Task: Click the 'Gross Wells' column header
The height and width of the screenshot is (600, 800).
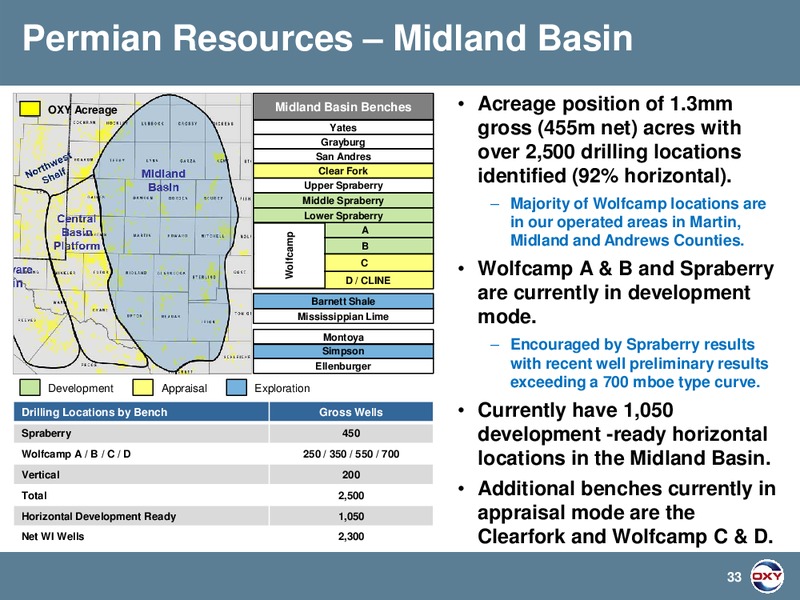Action: pyautogui.click(x=351, y=412)
